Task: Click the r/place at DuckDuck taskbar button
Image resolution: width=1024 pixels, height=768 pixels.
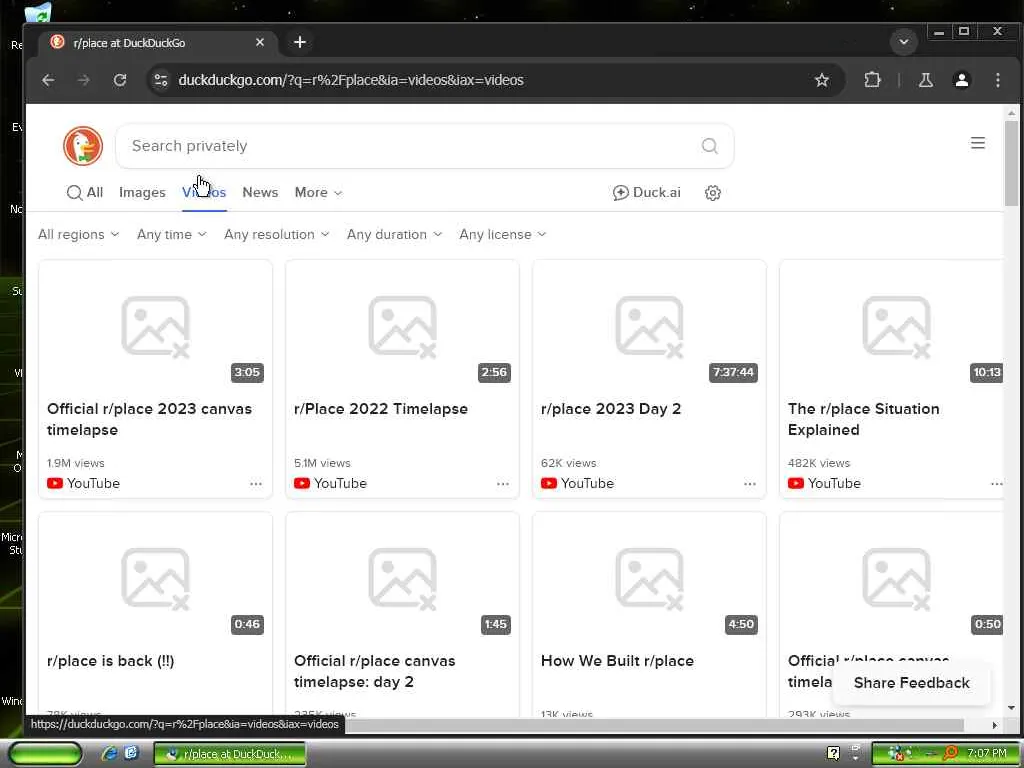Action: (x=229, y=754)
